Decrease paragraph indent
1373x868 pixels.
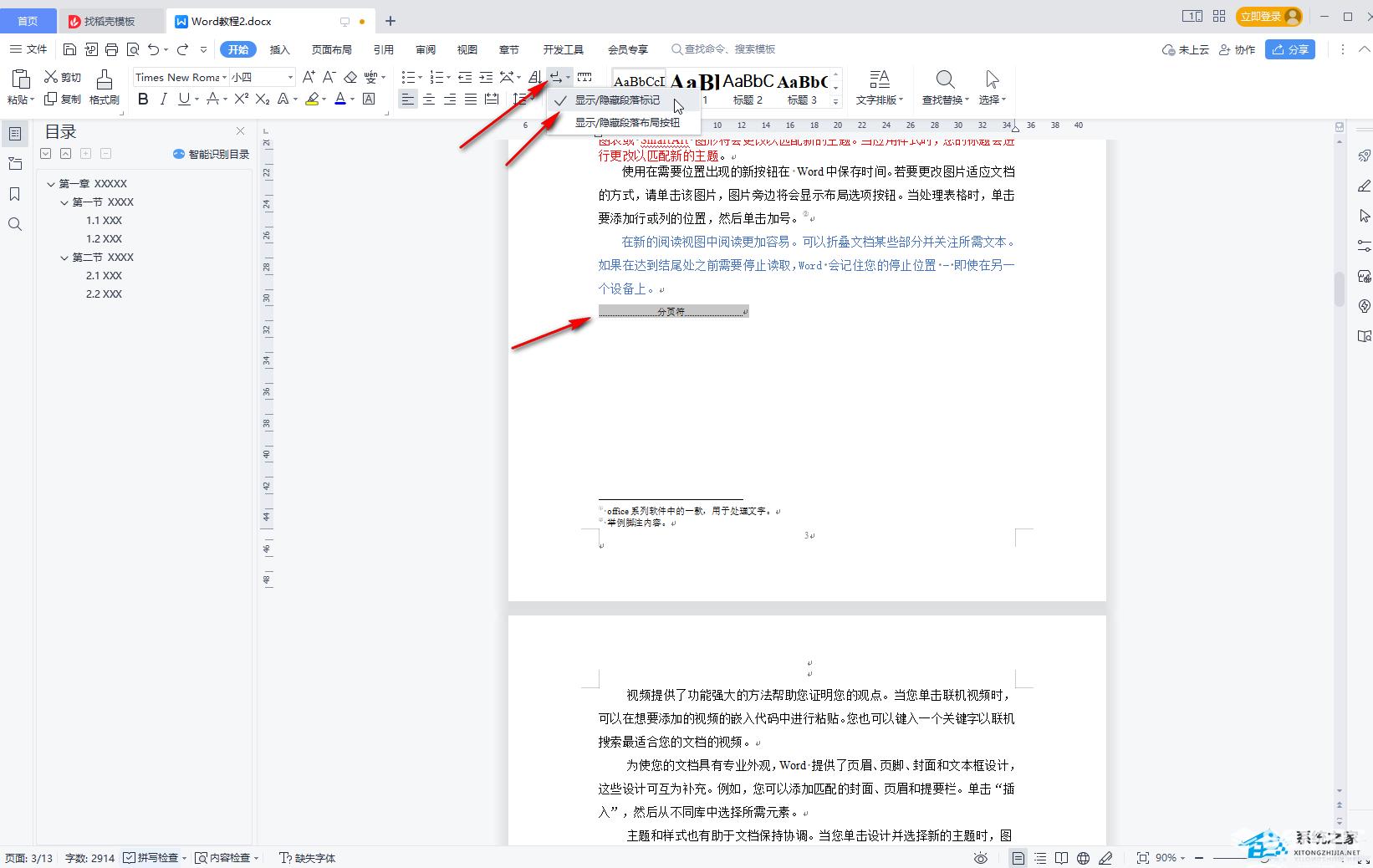(465, 77)
